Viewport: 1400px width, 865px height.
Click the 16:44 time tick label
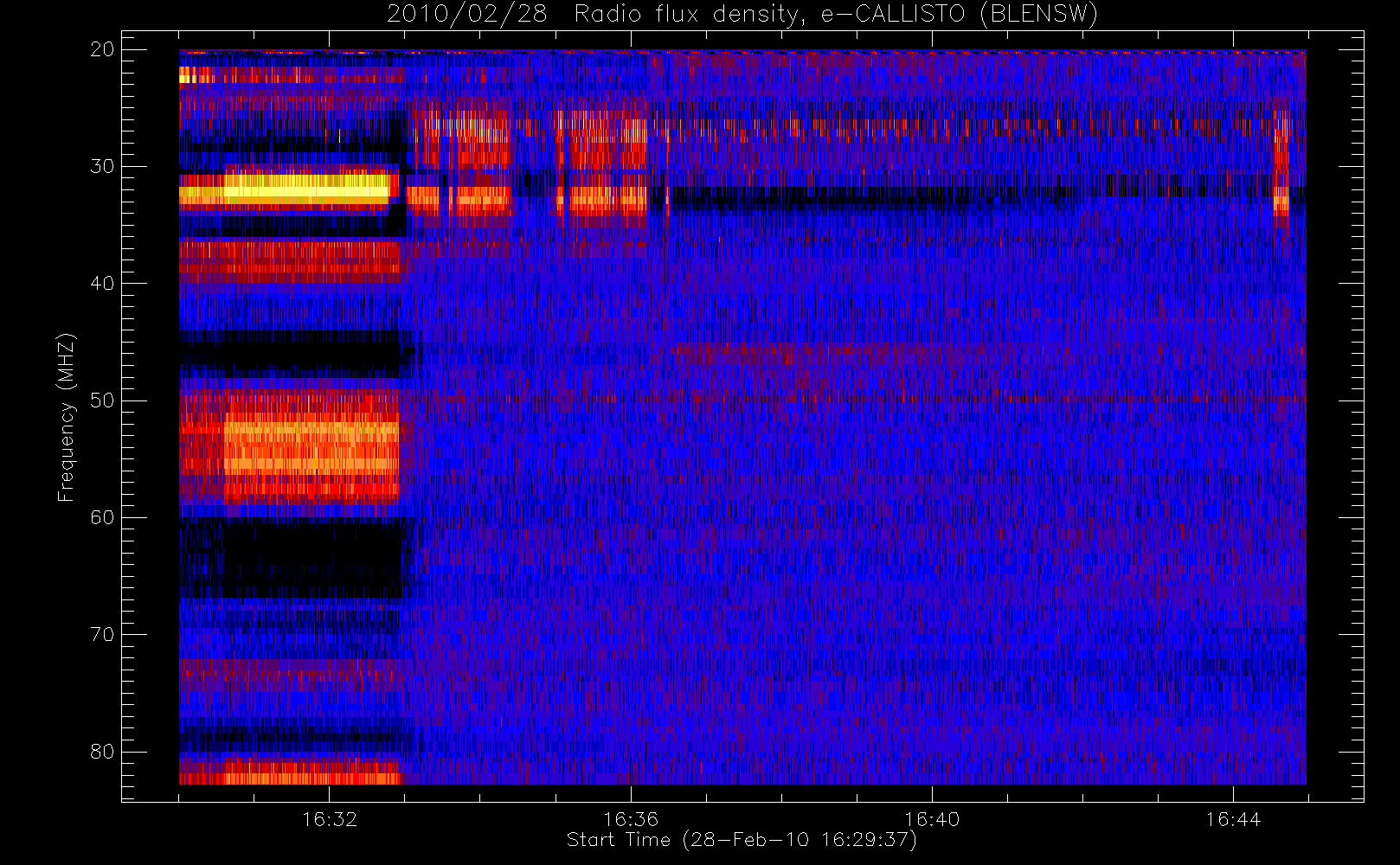pyautogui.click(x=1233, y=819)
